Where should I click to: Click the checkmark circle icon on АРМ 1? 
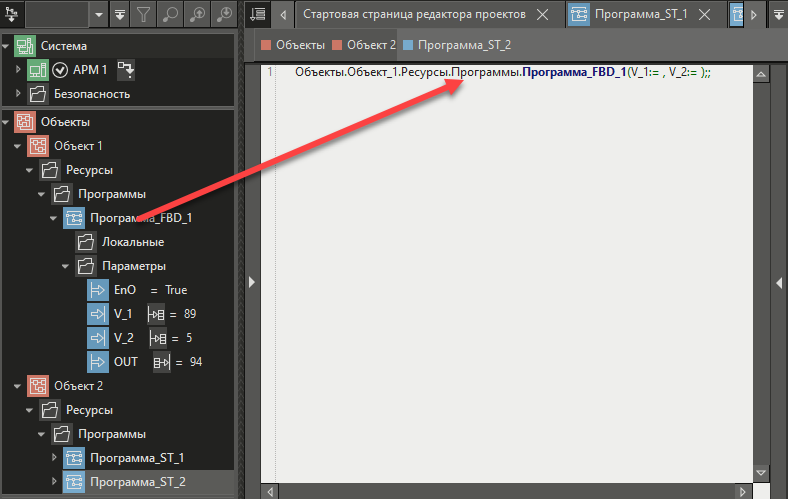[60, 70]
